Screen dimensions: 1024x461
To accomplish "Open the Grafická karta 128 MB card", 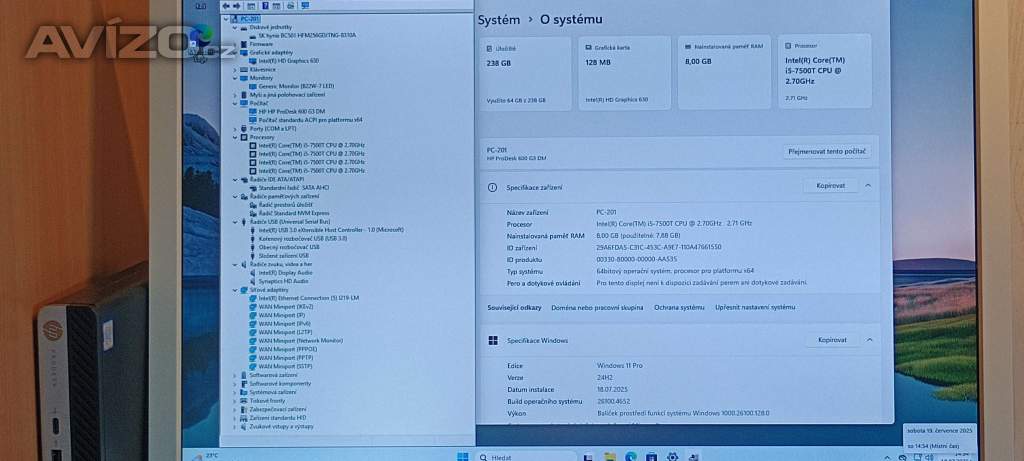I will point(624,72).
